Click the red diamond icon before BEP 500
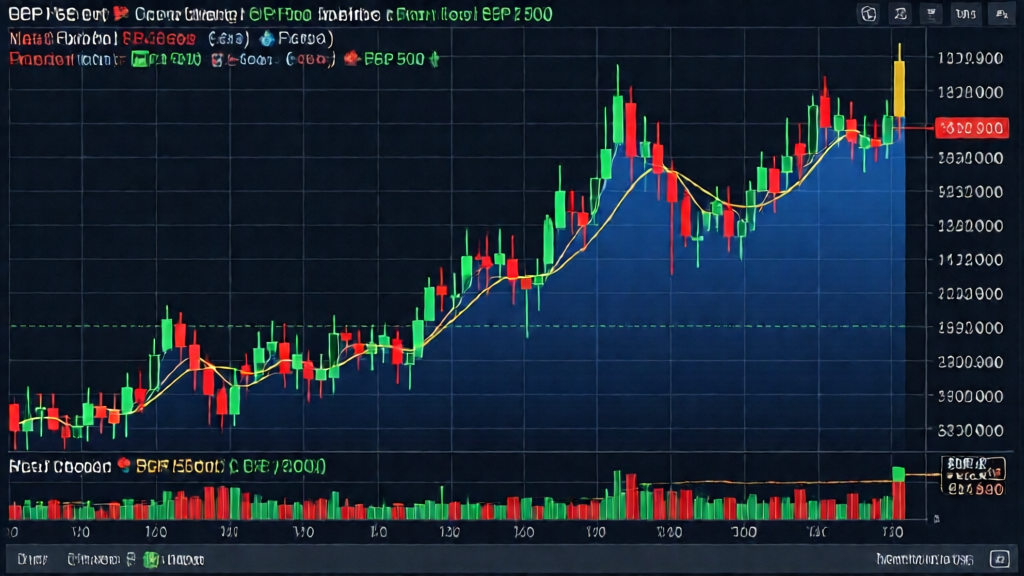Viewport: 1024px width, 576px height. (x=352, y=59)
